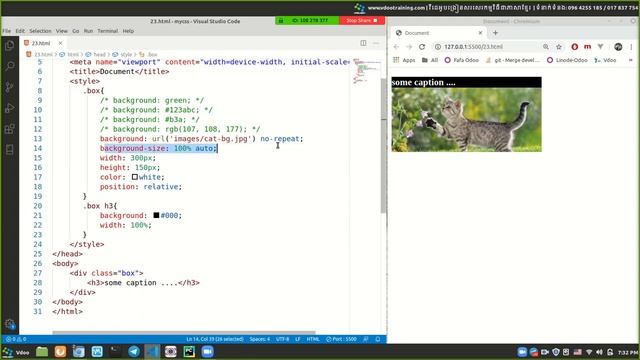
Task: Click the white color swatch on line 17
Action: pyautogui.click(x=135, y=177)
